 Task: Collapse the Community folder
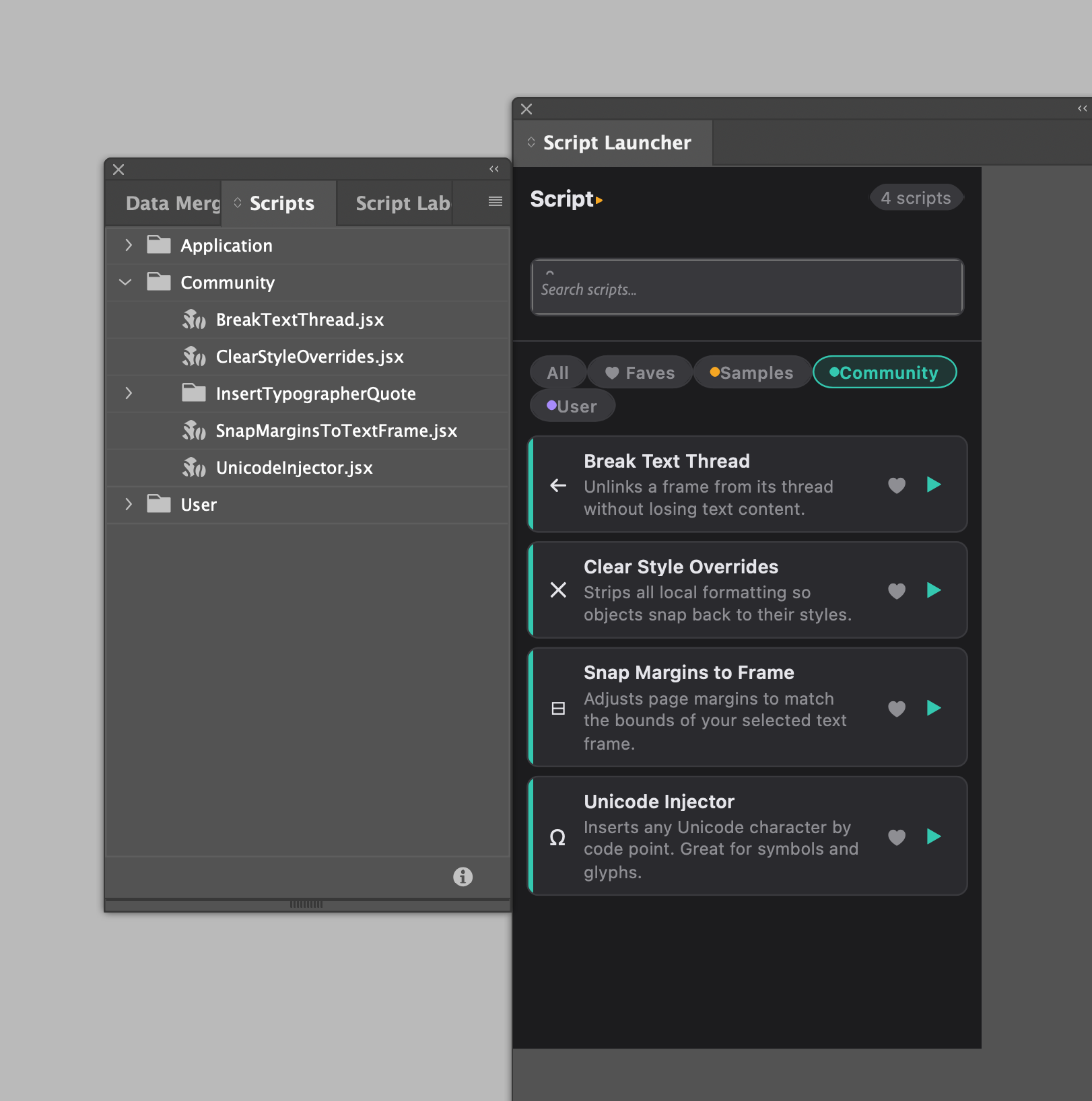point(125,282)
